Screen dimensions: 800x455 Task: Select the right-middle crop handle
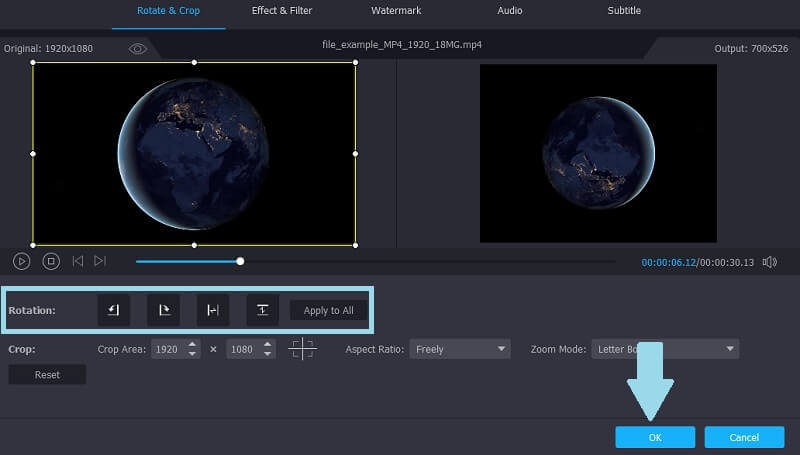point(356,154)
